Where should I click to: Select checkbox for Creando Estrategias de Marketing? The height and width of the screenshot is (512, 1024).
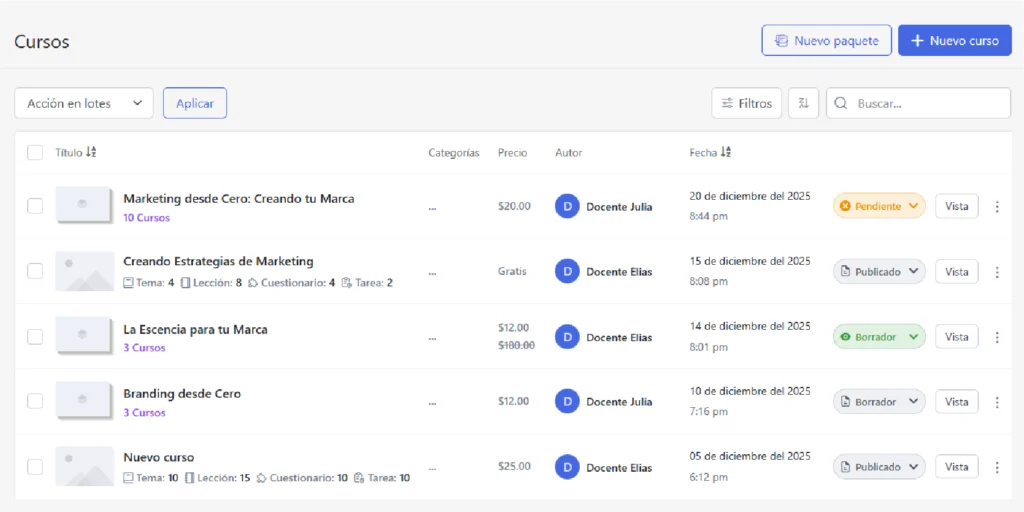pos(35,271)
